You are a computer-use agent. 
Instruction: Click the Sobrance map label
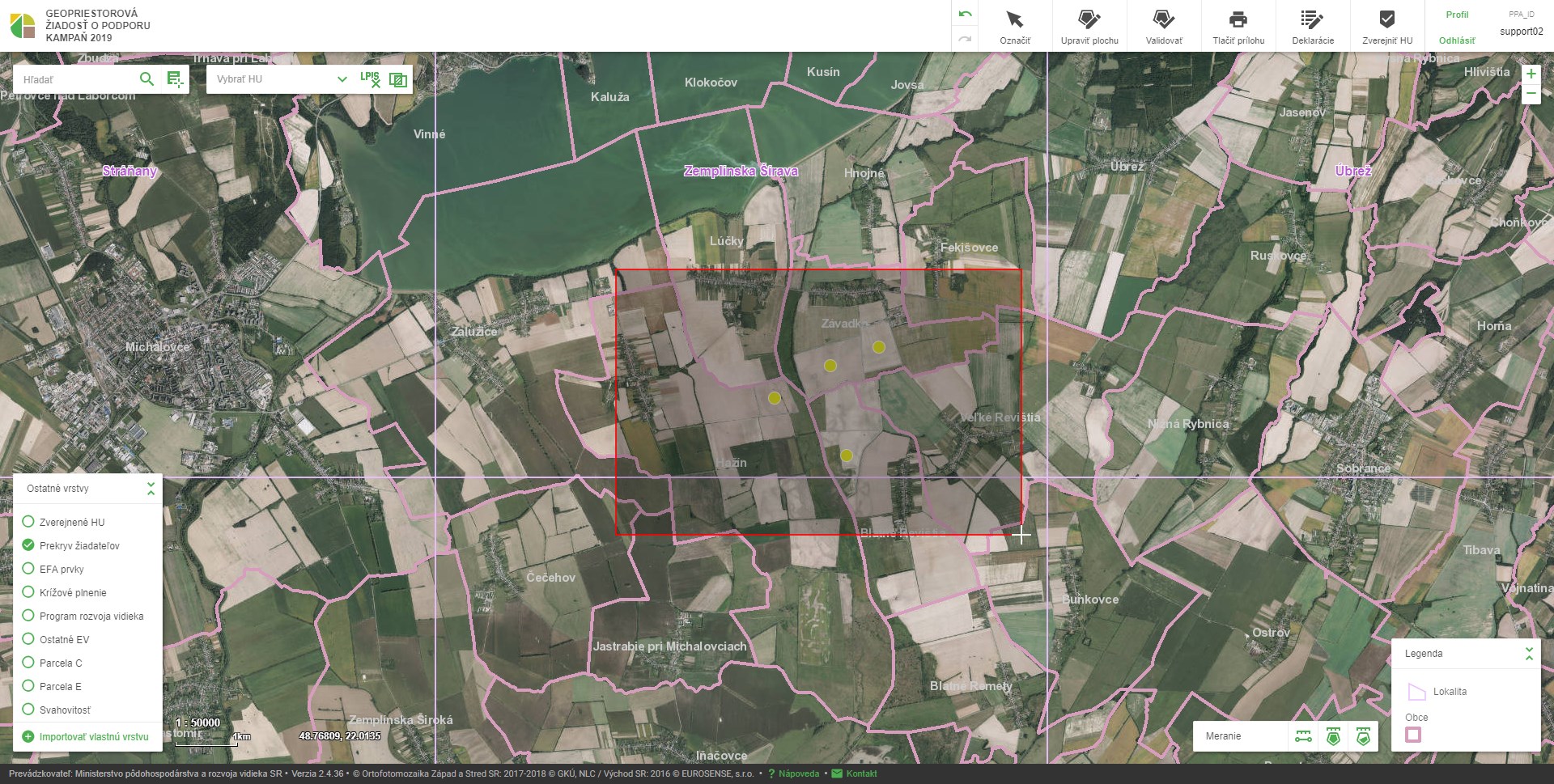tap(1363, 468)
